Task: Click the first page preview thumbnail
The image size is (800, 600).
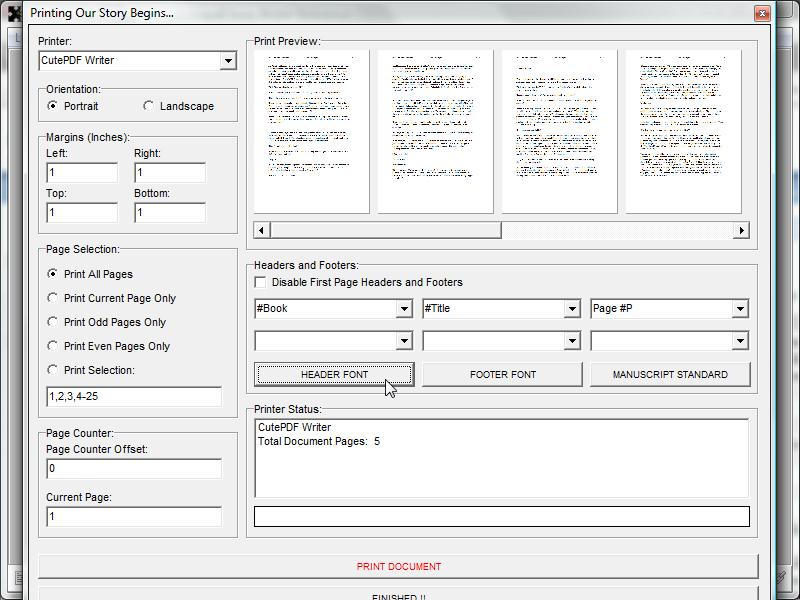Action: click(x=312, y=131)
